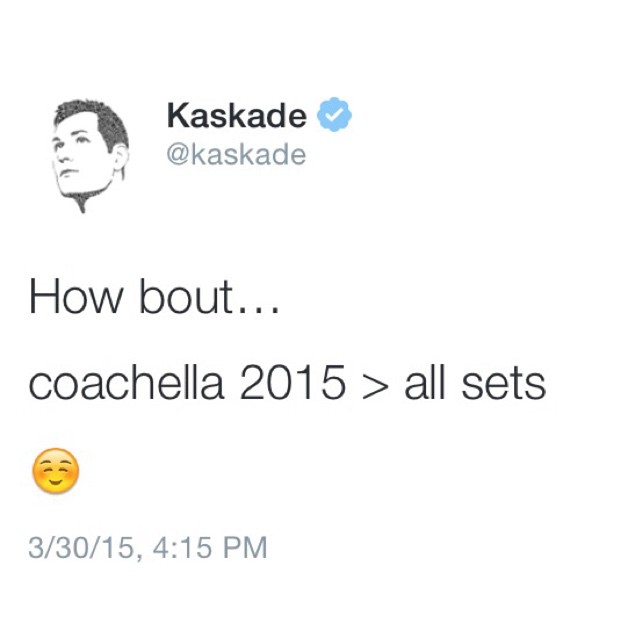Click the avatar's sketched hair
The image size is (640, 640).
[x=95, y=120]
